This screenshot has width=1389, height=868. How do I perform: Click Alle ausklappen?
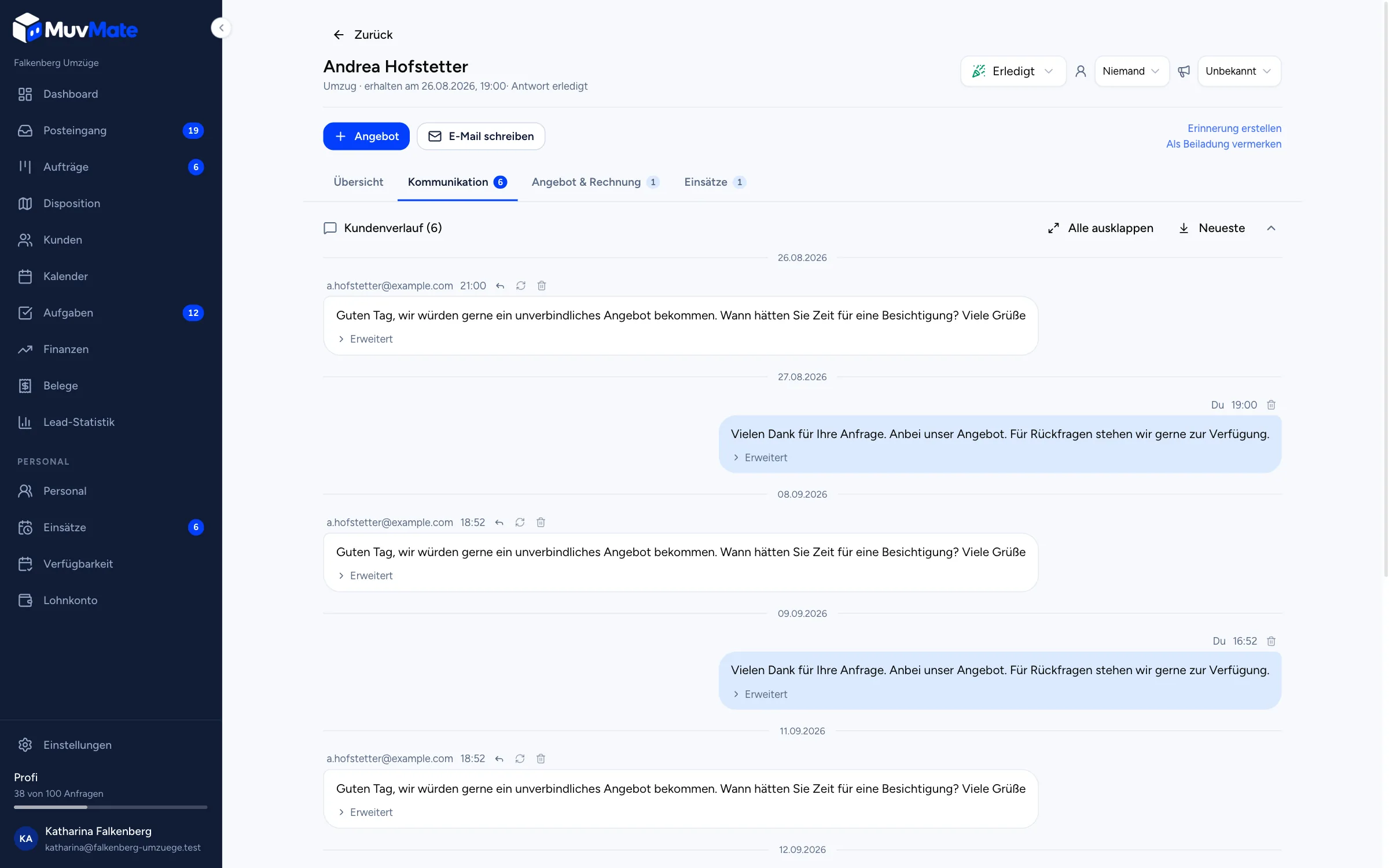pos(1100,228)
